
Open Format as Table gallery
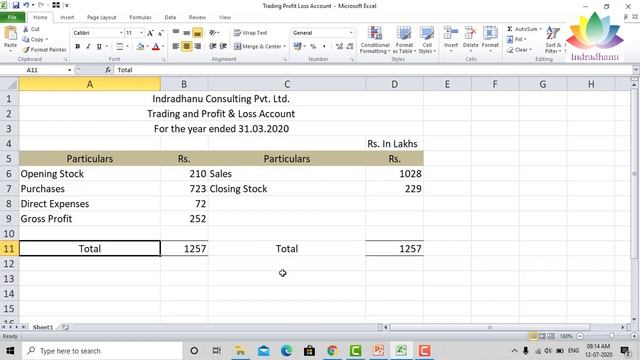(404, 39)
